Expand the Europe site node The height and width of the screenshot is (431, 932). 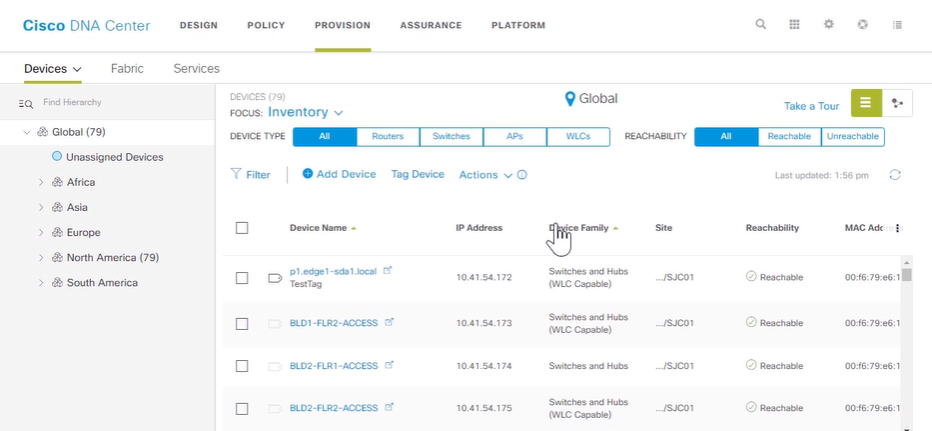(x=41, y=232)
